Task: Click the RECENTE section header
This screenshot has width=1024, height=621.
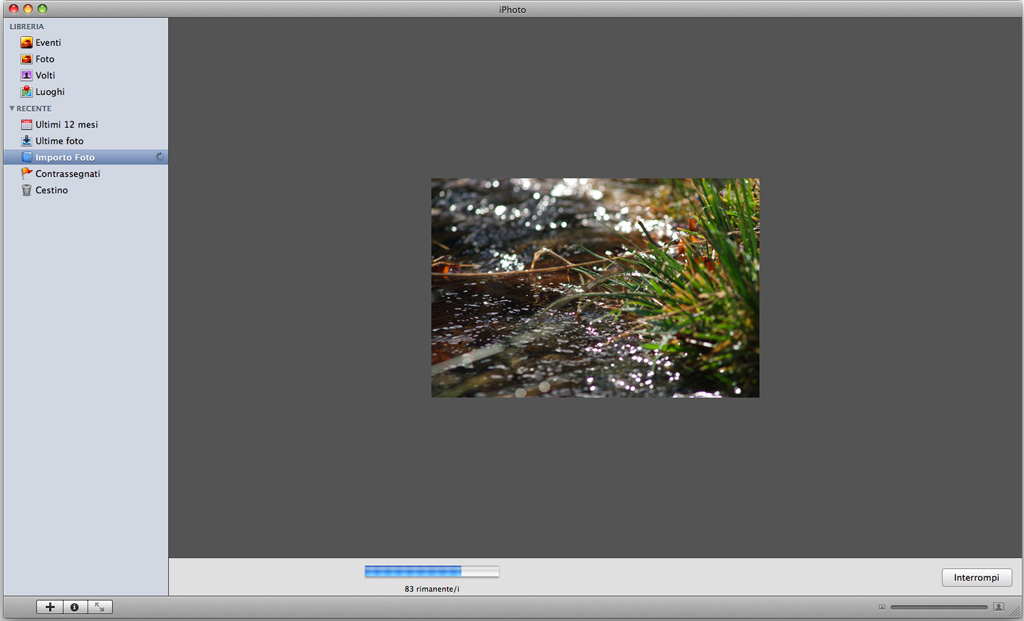Action: coord(34,108)
